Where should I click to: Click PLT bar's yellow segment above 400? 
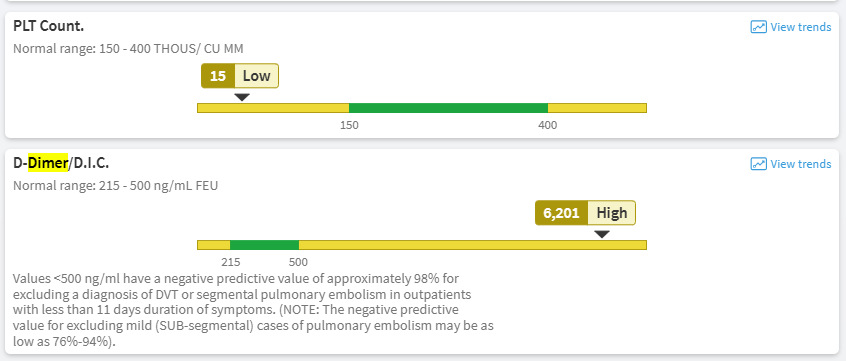597,108
